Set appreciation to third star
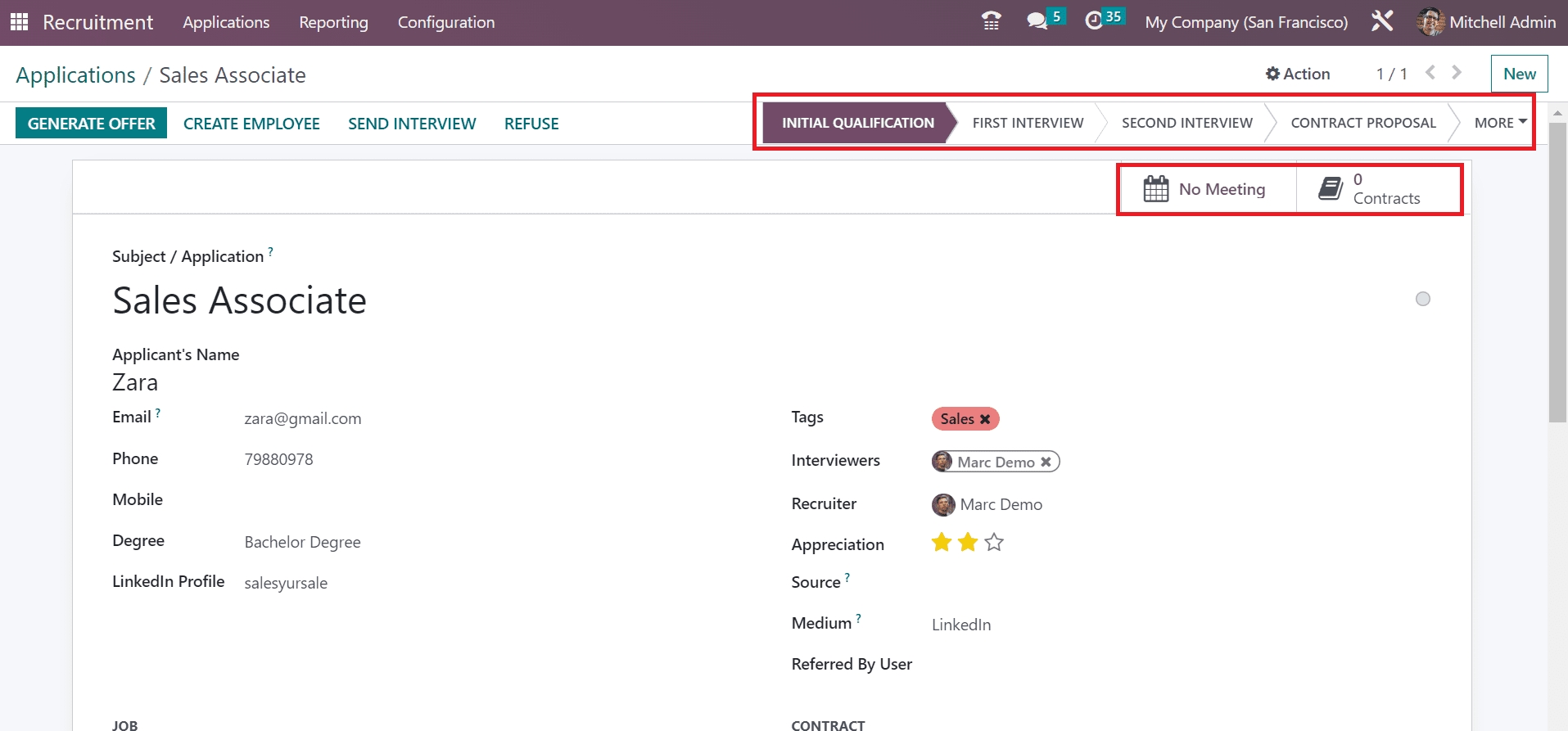This screenshot has height=731, width=1568. click(994, 543)
